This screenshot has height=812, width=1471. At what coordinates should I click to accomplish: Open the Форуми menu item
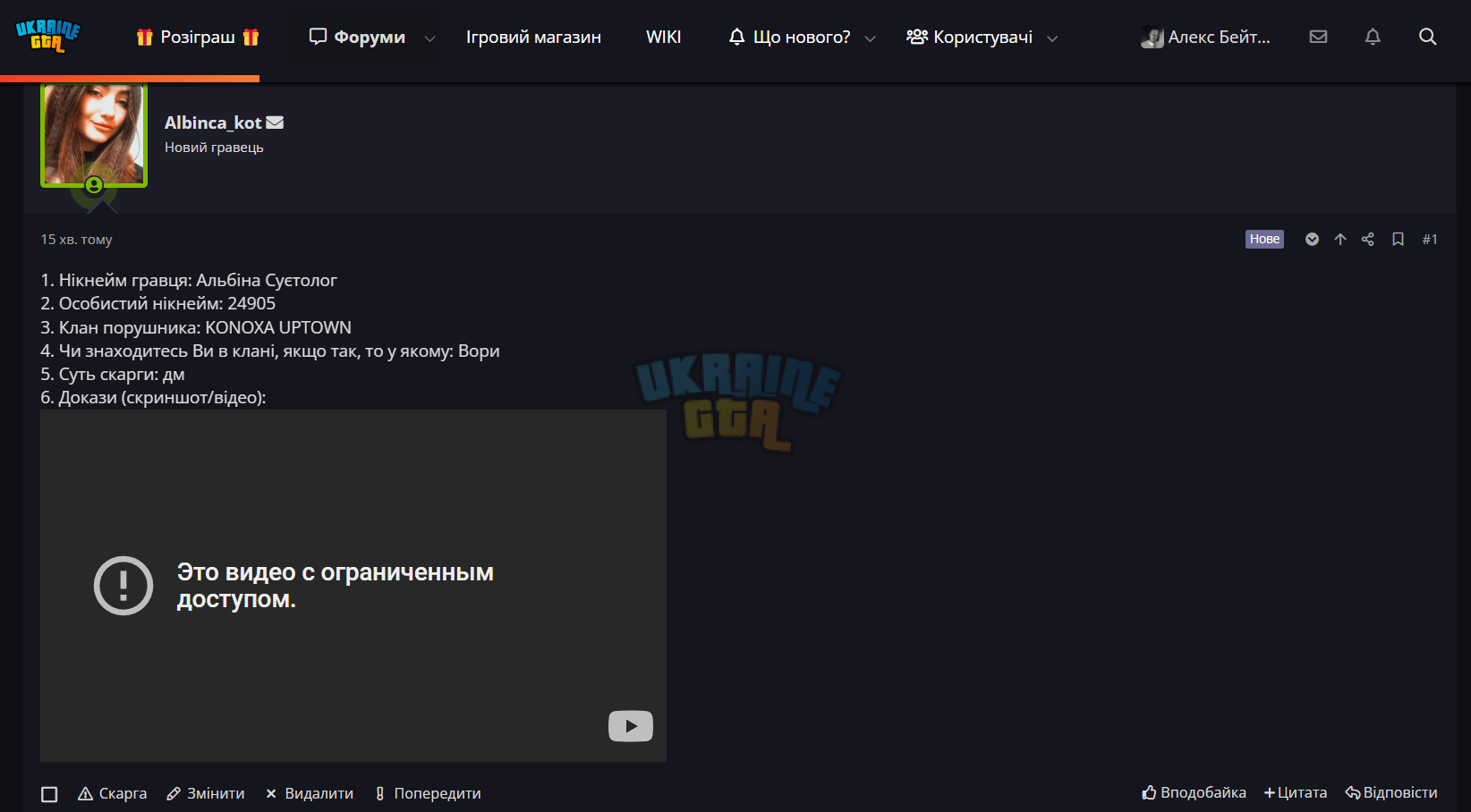point(357,38)
